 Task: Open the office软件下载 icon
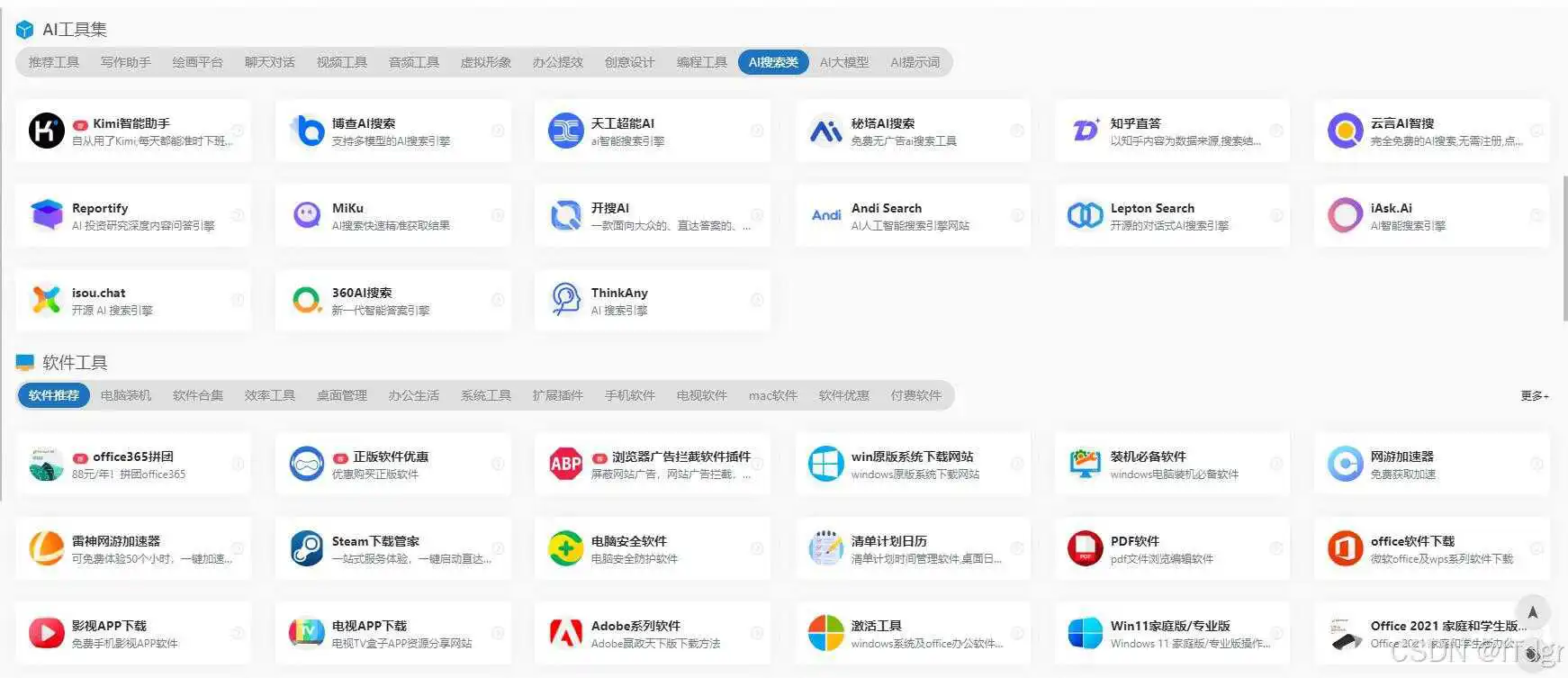click(x=1346, y=548)
